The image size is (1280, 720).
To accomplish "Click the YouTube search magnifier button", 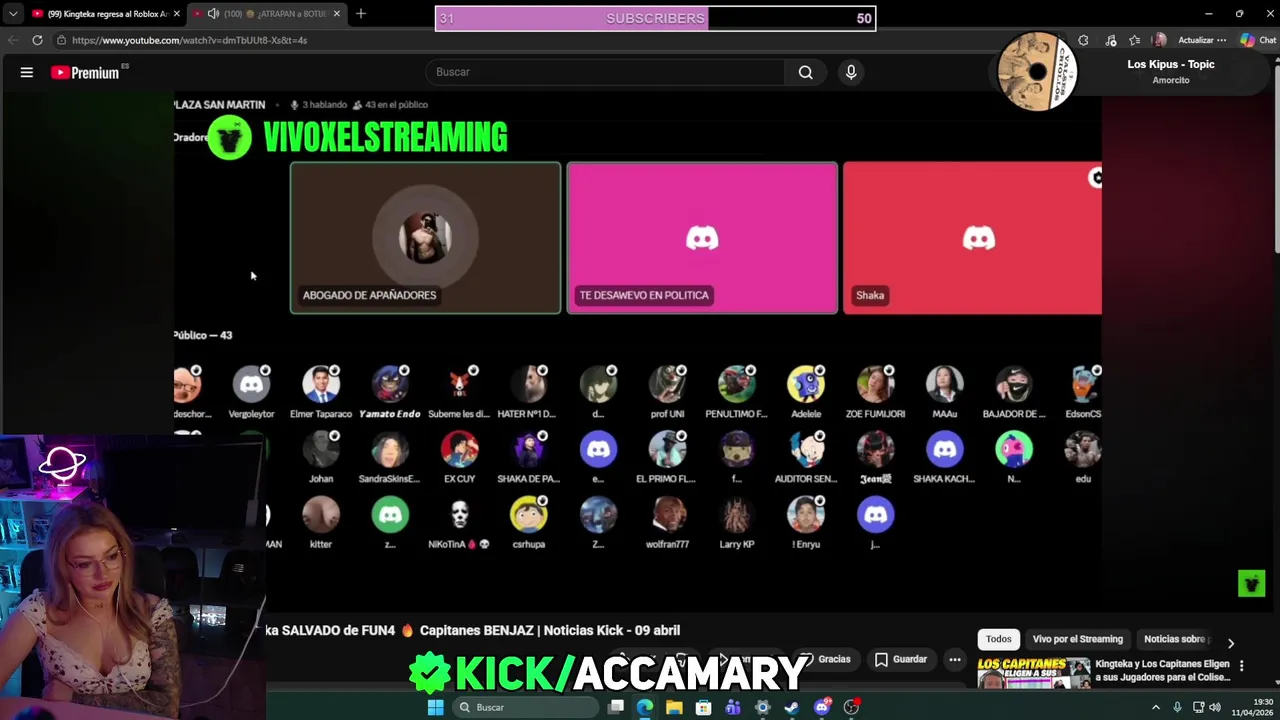I will tap(805, 72).
